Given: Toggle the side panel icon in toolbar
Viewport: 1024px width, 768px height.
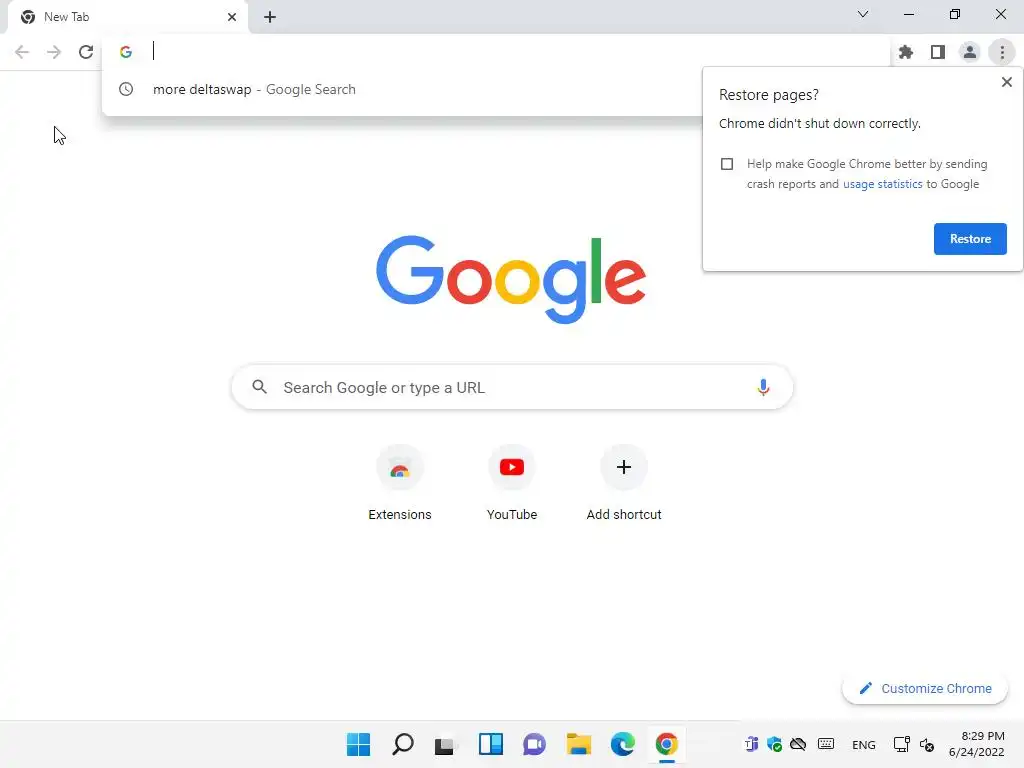Looking at the screenshot, I should 938,52.
